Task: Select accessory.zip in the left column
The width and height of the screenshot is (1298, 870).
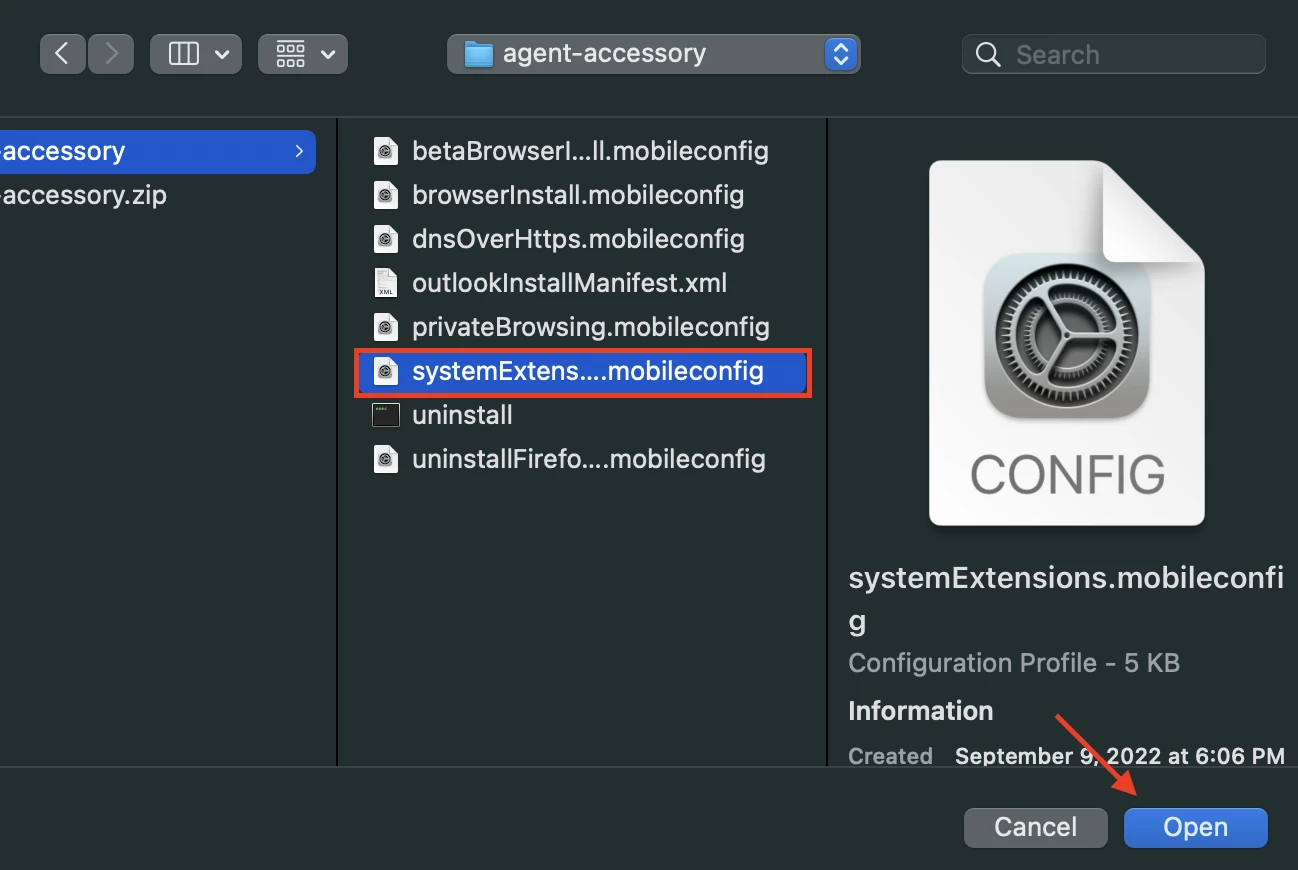Action: click(83, 195)
